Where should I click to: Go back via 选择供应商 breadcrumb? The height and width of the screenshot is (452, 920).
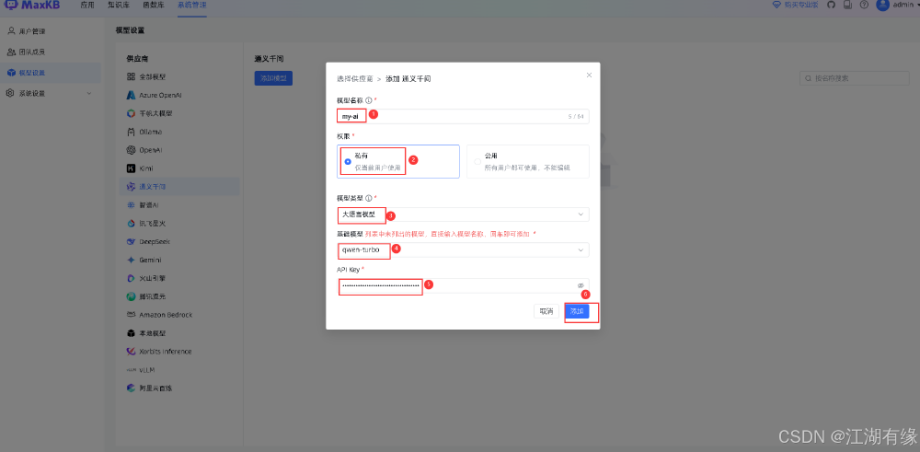[x=356, y=78]
